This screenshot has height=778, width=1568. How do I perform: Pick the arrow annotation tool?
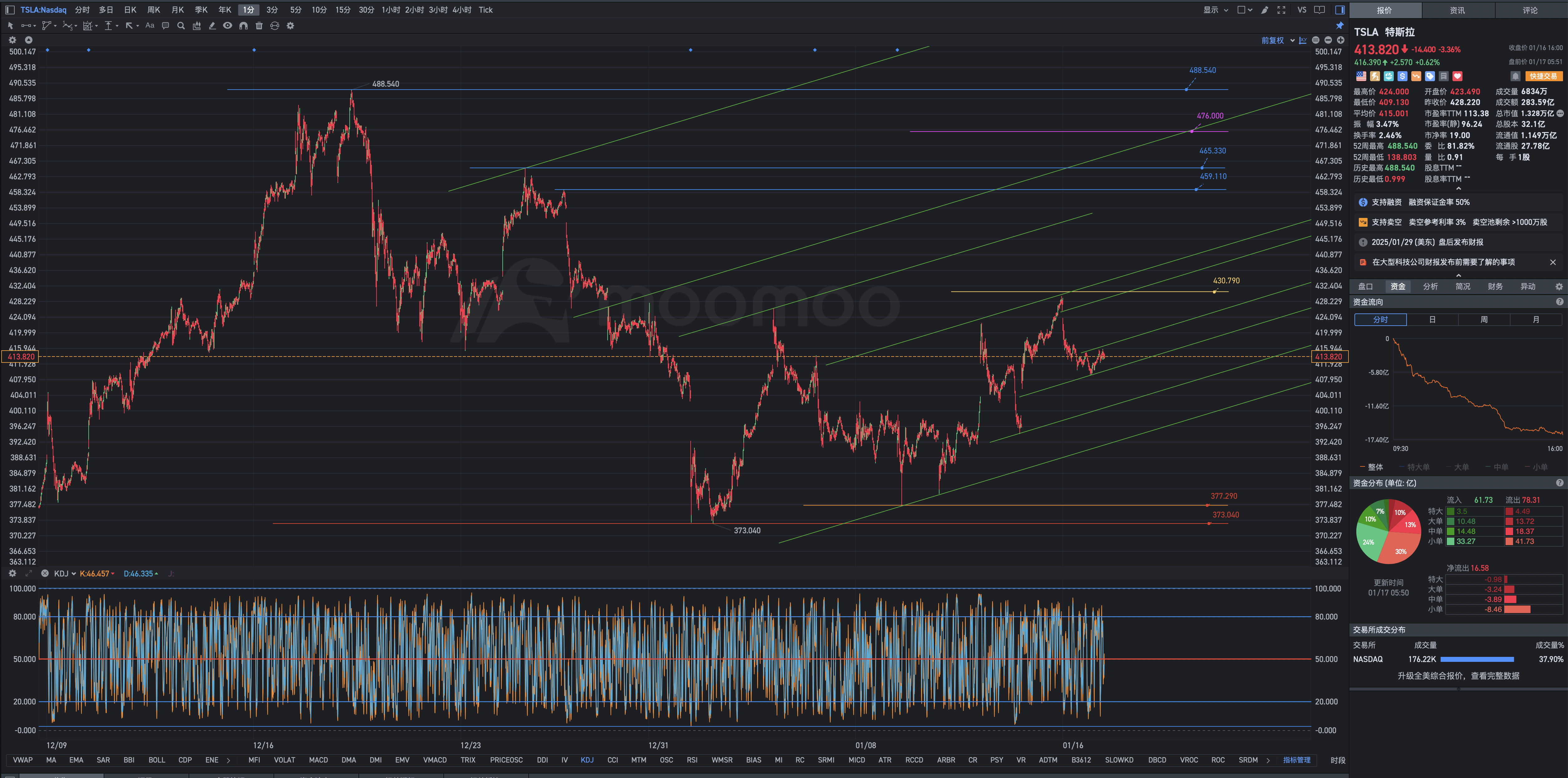130,26
